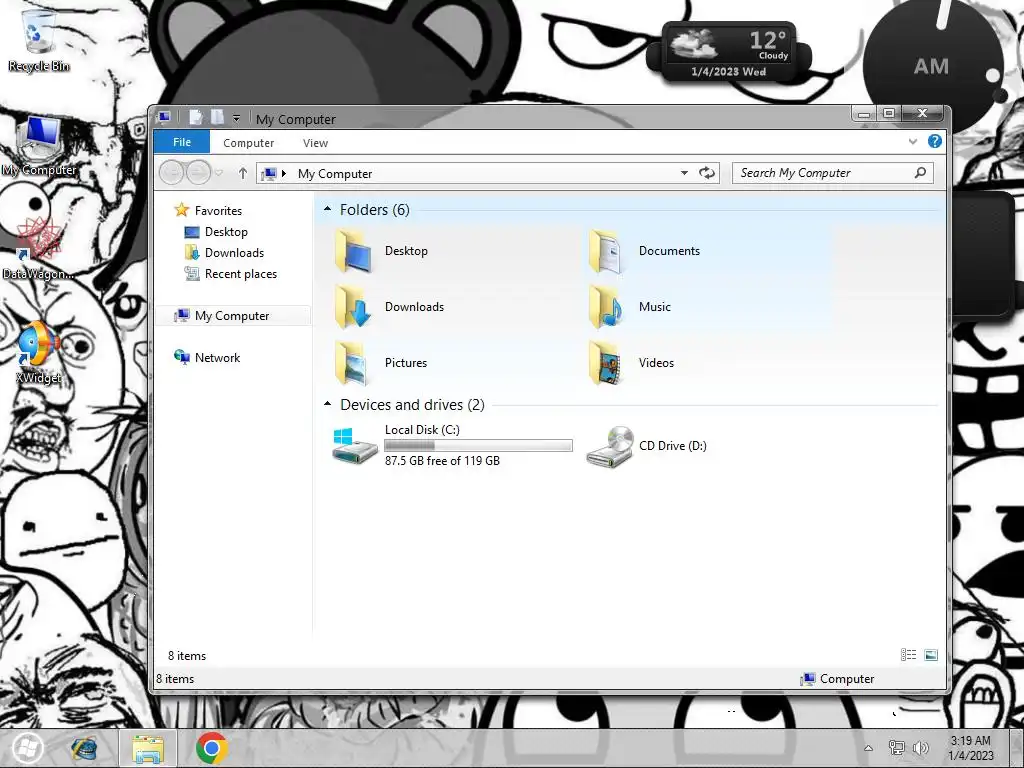
Task: Select the CD Drive (D:) icon
Action: pos(609,446)
